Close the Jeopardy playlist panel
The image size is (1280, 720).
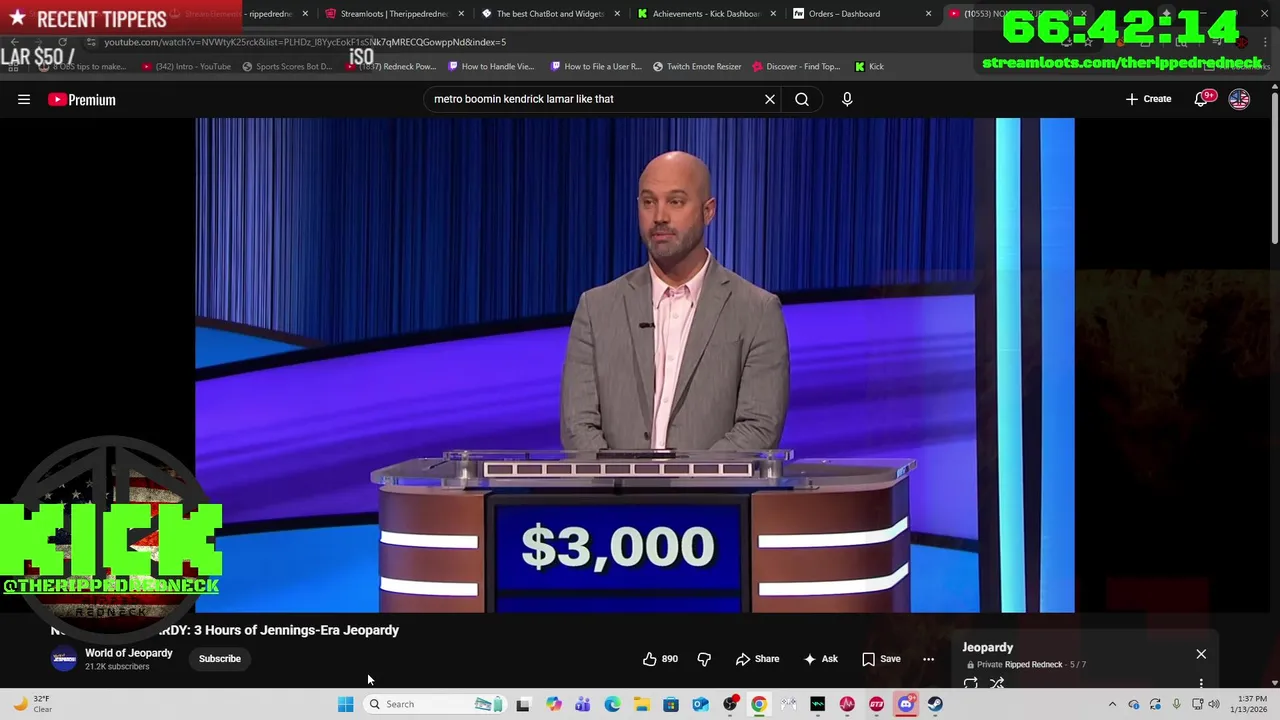(x=1201, y=654)
